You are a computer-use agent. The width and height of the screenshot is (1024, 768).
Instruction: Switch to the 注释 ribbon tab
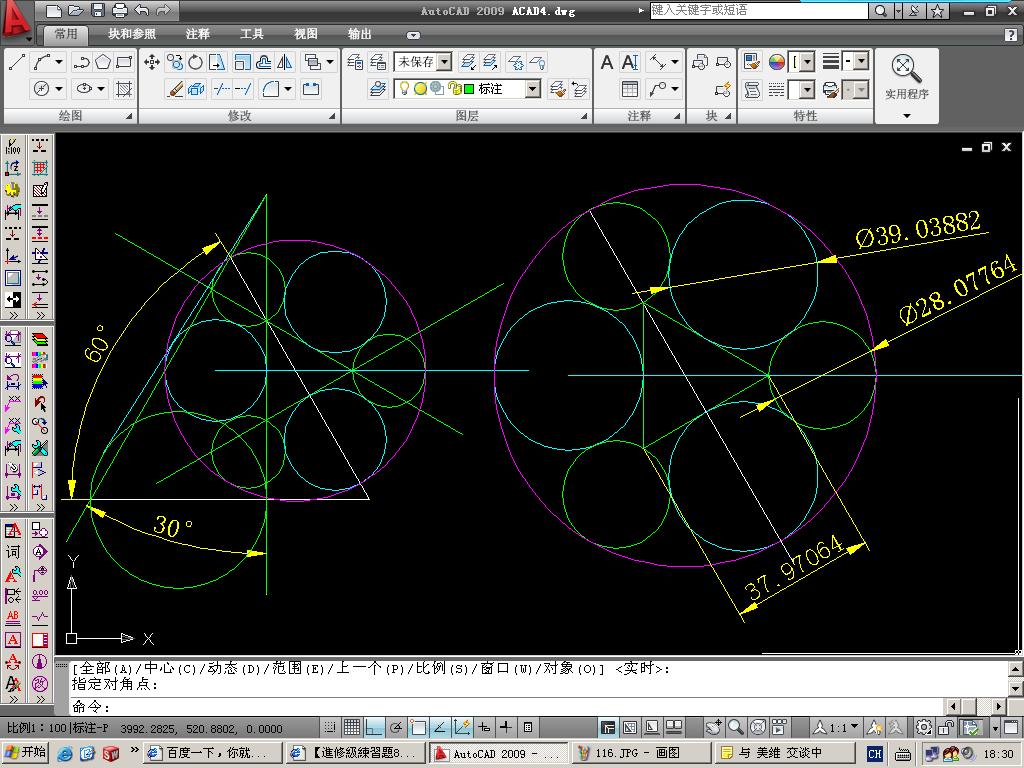coord(197,34)
